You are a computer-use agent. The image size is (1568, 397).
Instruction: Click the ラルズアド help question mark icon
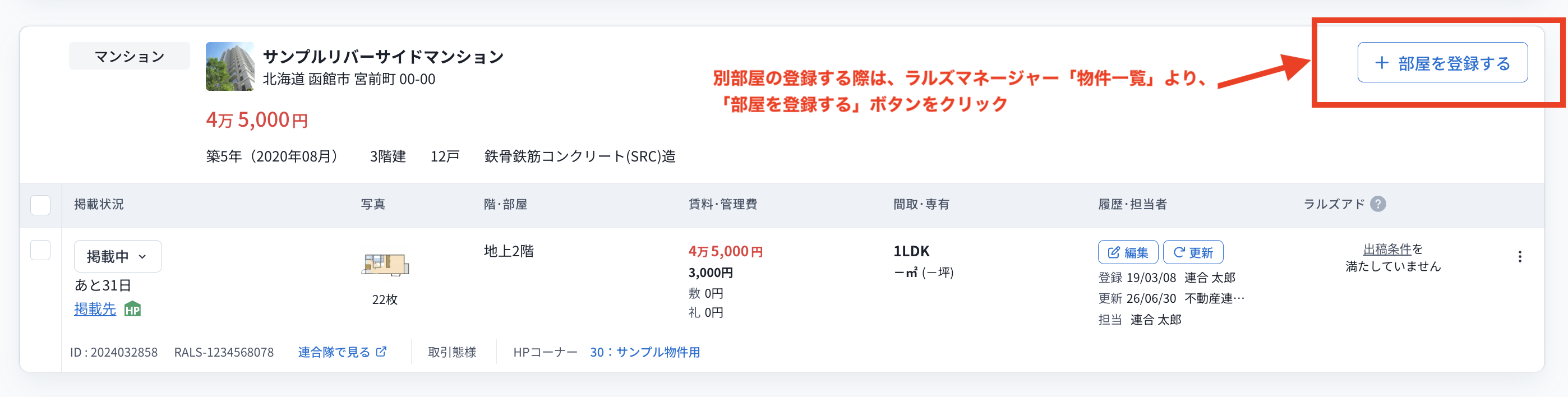tap(1378, 204)
